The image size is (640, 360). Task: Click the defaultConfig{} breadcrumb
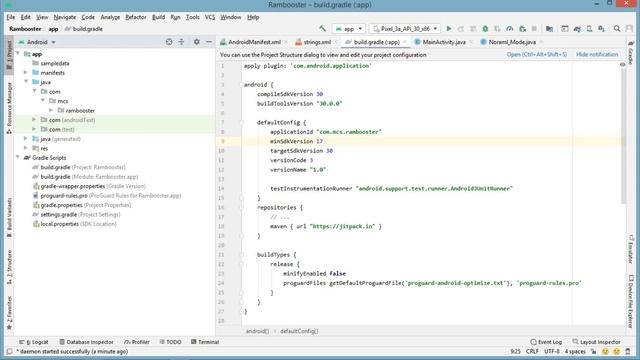pos(299,331)
